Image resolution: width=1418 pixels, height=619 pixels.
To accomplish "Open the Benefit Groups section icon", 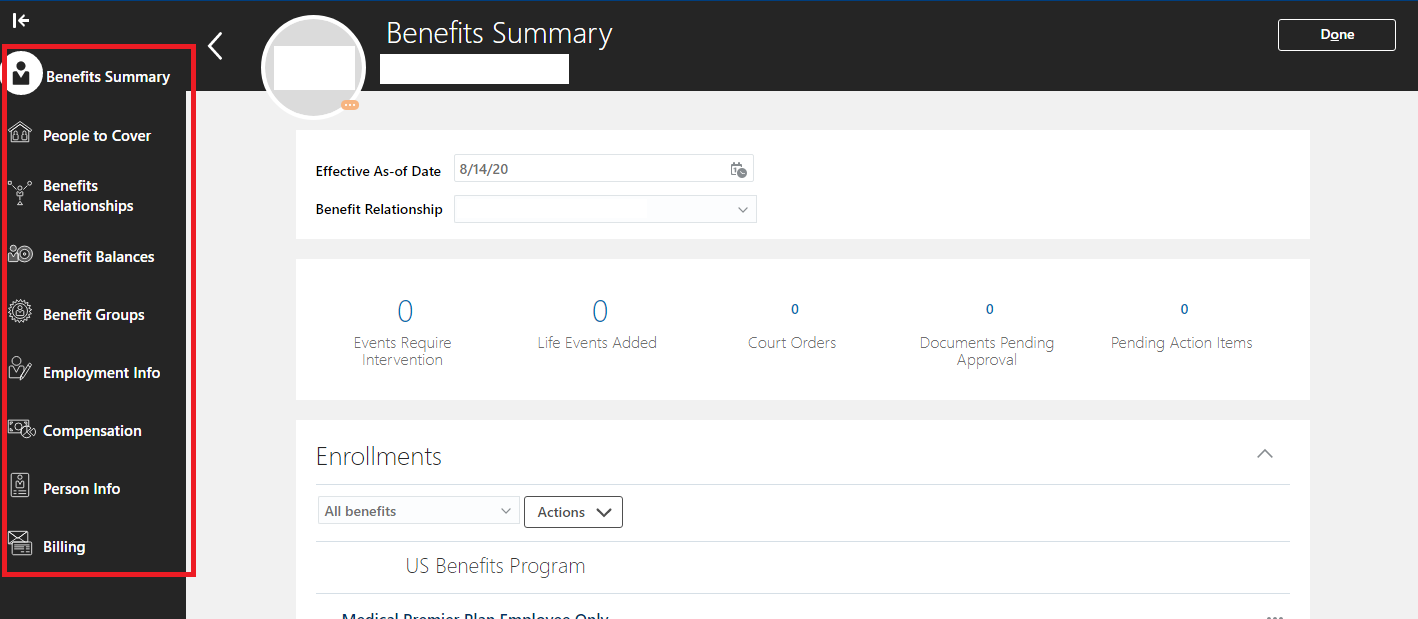I will (21, 313).
